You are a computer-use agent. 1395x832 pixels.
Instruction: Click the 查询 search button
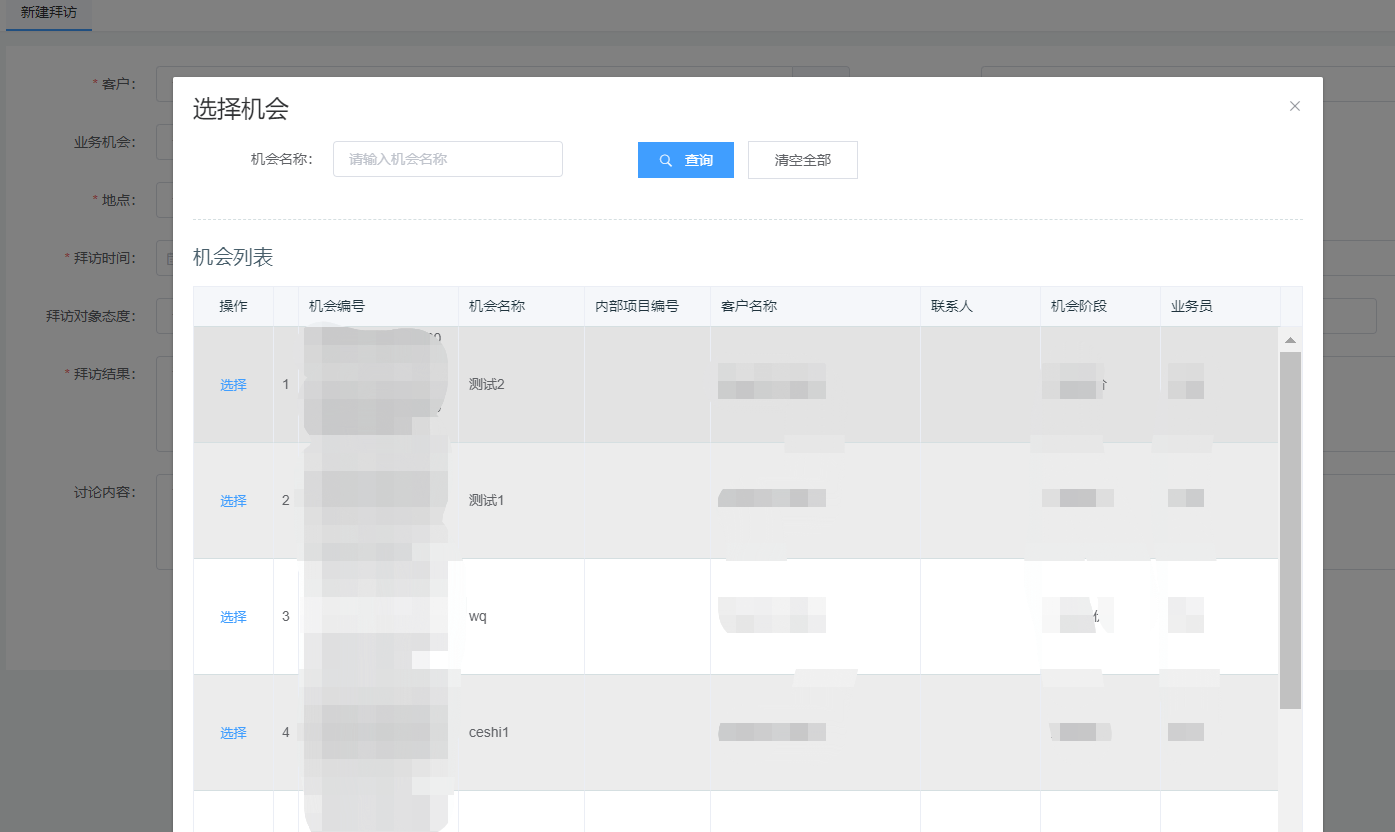(x=685, y=160)
